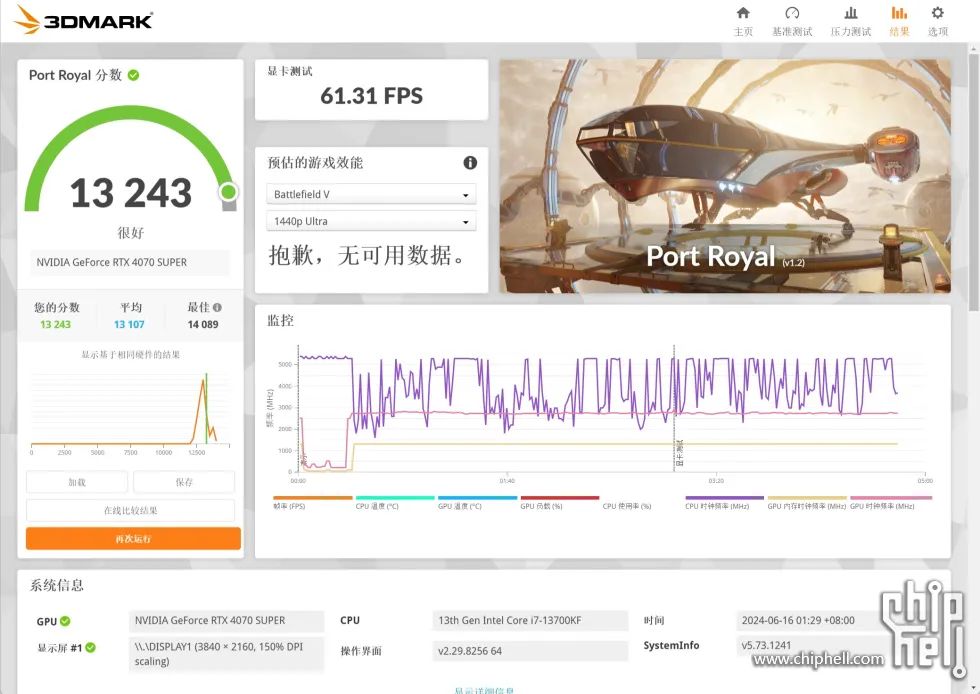
Task: Click the info icon in estimated game performance
Action: coord(470,163)
